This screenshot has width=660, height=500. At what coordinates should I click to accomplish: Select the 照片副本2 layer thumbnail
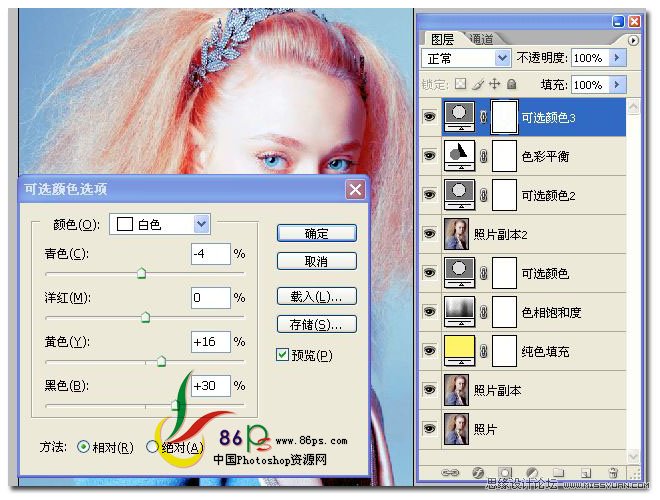[456, 234]
